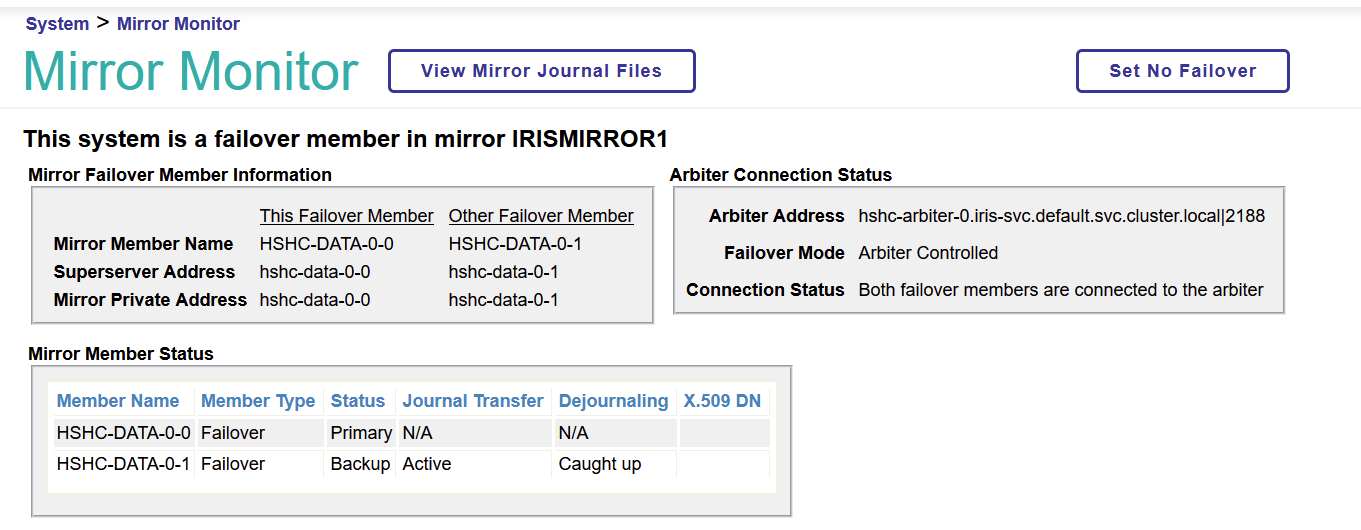Click the Arbiter Controlled failover mode text
The height and width of the screenshot is (530, 1361).
(x=928, y=253)
